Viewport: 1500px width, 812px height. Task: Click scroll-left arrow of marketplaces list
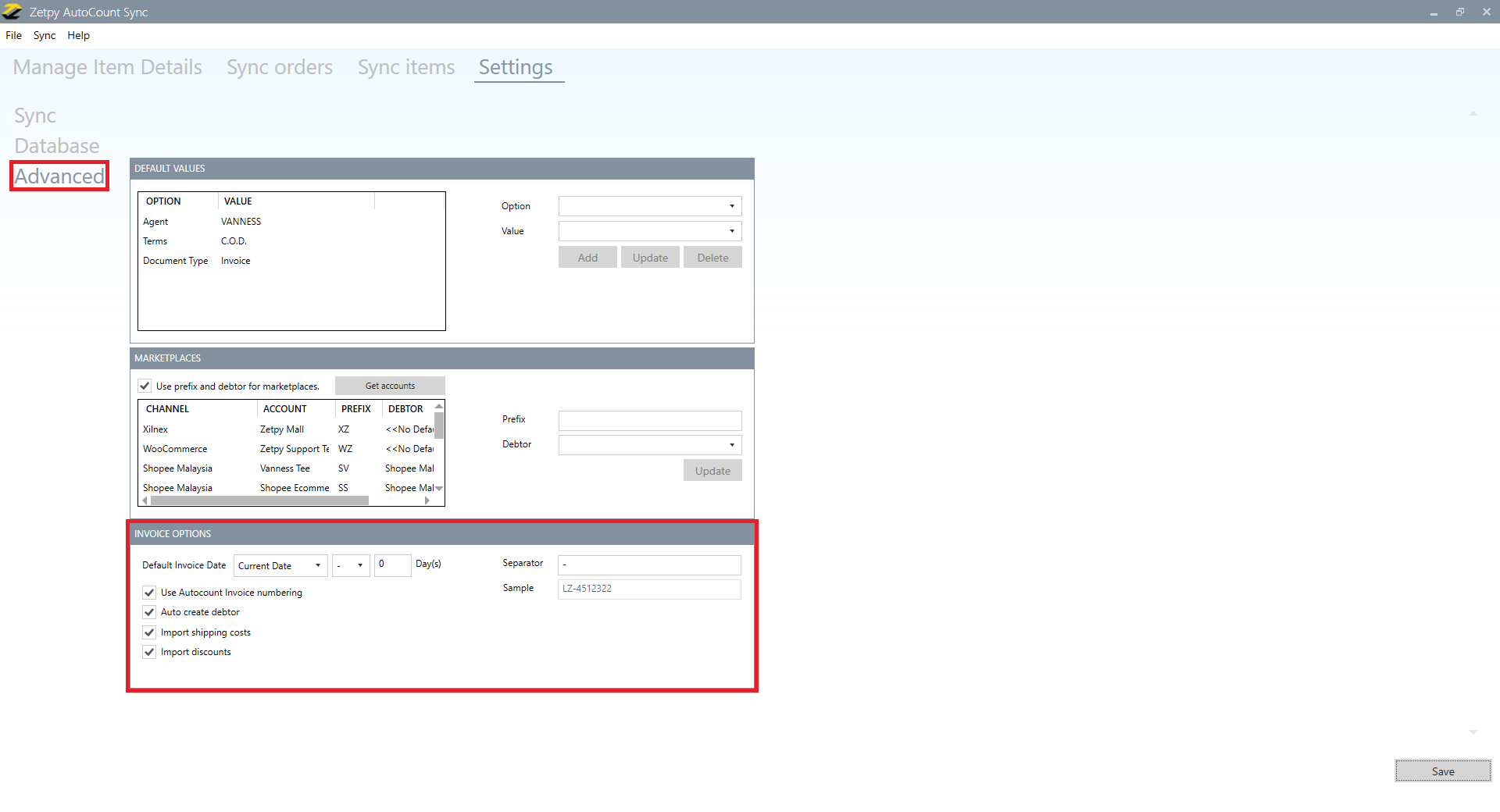click(145, 500)
